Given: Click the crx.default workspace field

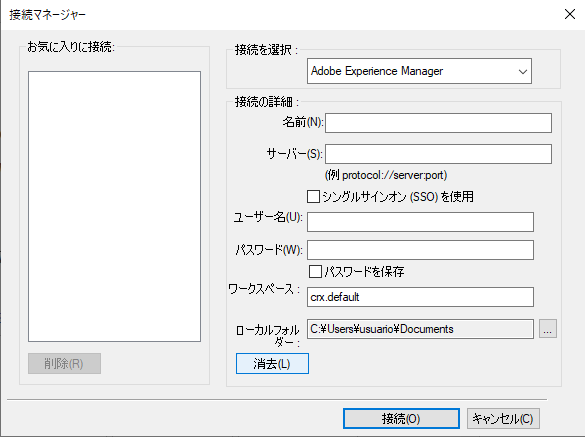Looking at the screenshot, I should (x=420, y=297).
